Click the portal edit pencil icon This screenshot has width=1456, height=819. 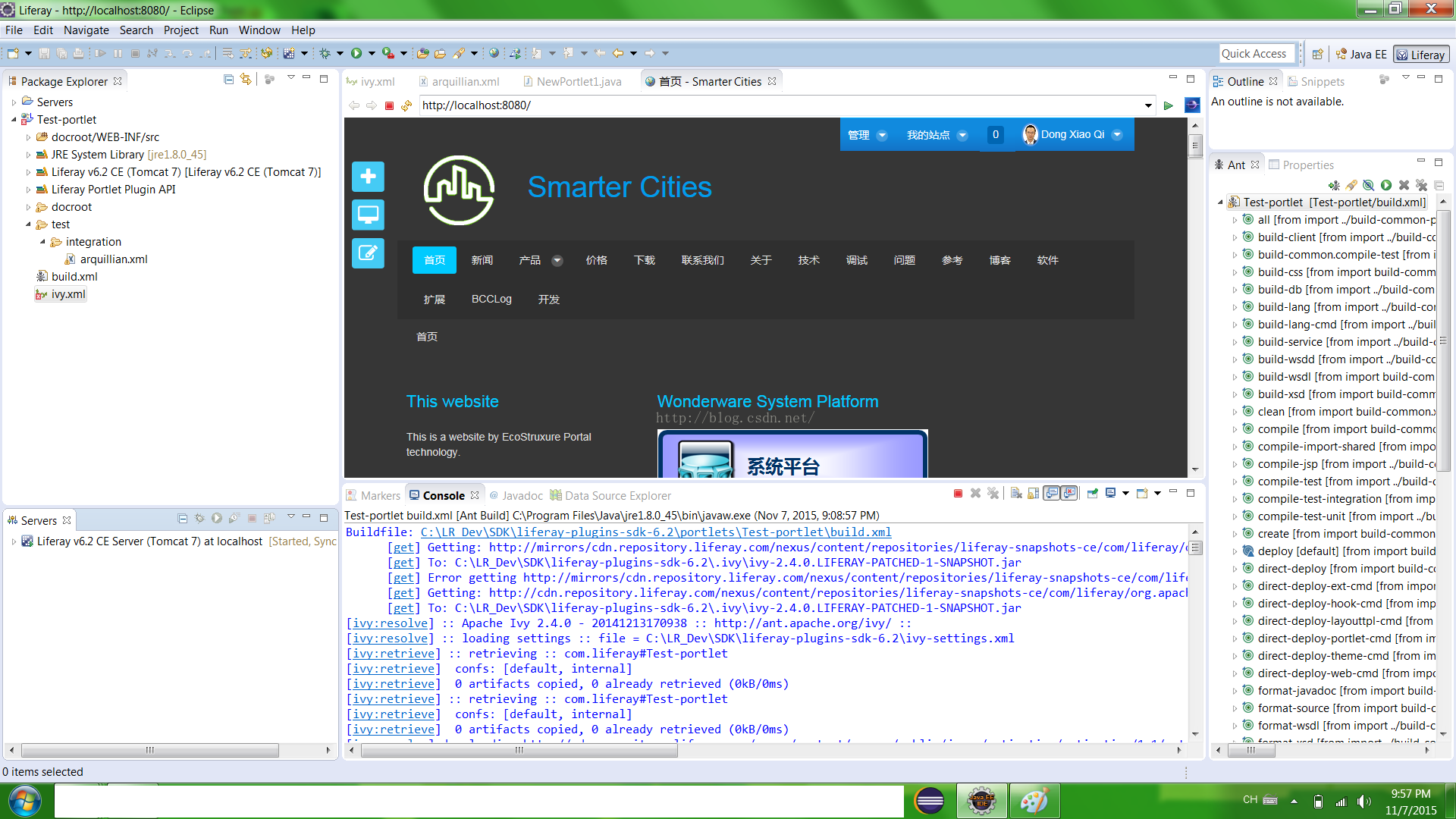368,253
